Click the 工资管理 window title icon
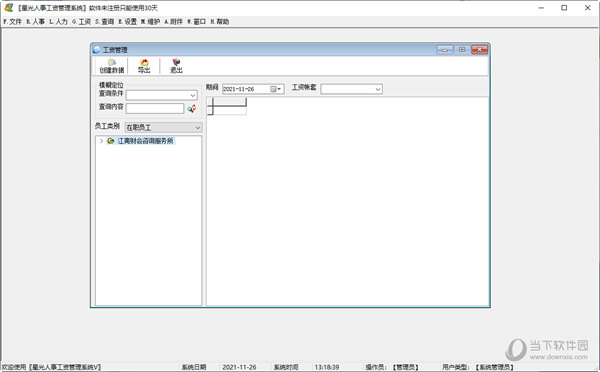The width and height of the screenshot is (600, 372). point(96,50)
